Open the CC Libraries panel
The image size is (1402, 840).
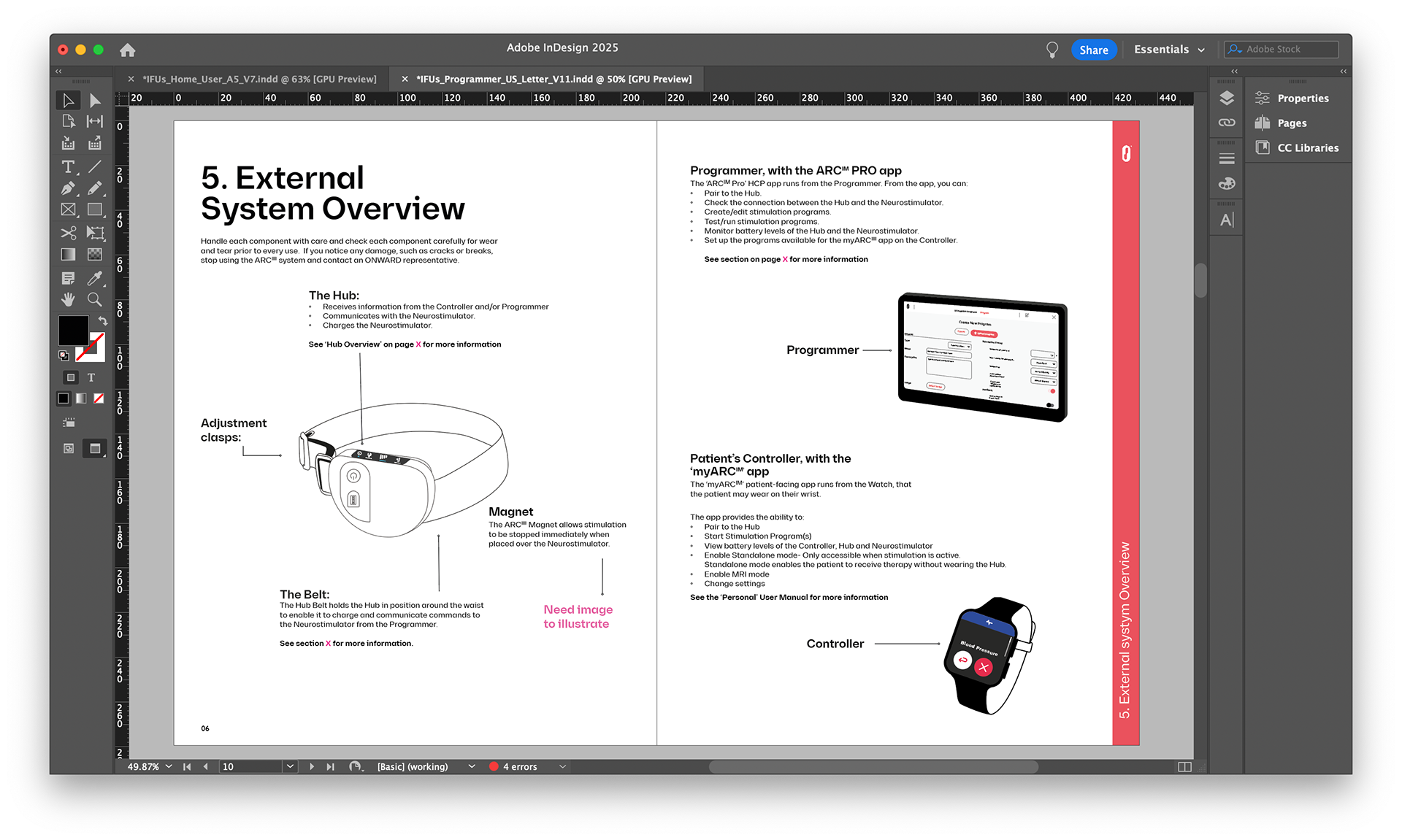point(1297,147)
